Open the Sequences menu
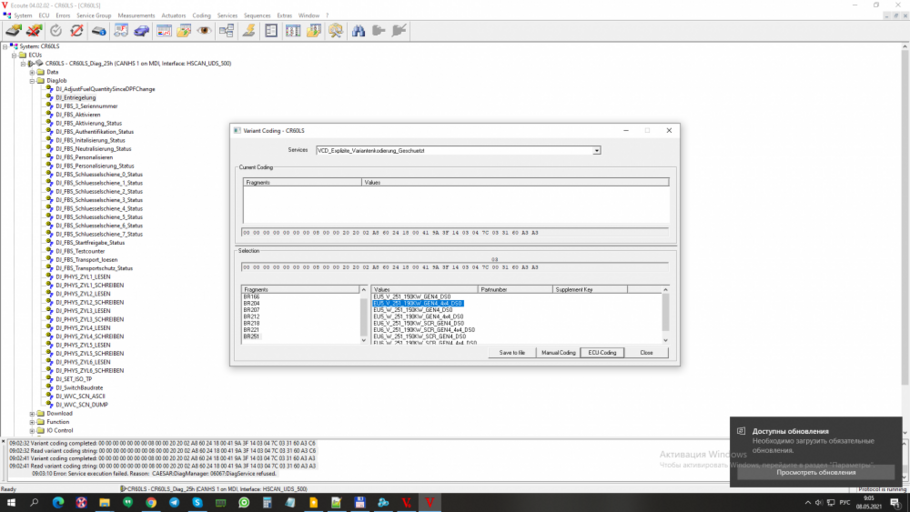 [257, 16]
